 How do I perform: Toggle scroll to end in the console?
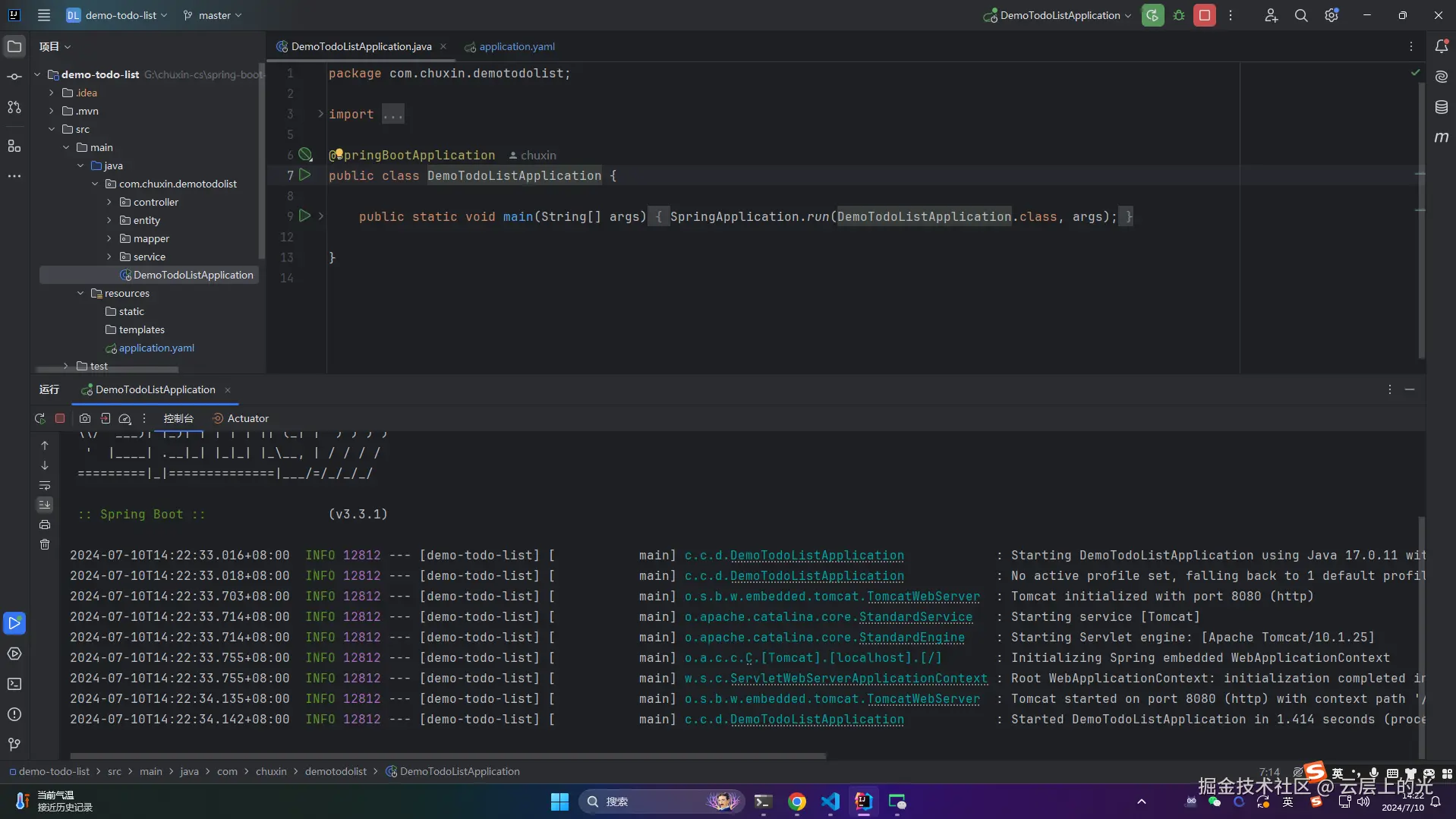click(x=45, y=505)
